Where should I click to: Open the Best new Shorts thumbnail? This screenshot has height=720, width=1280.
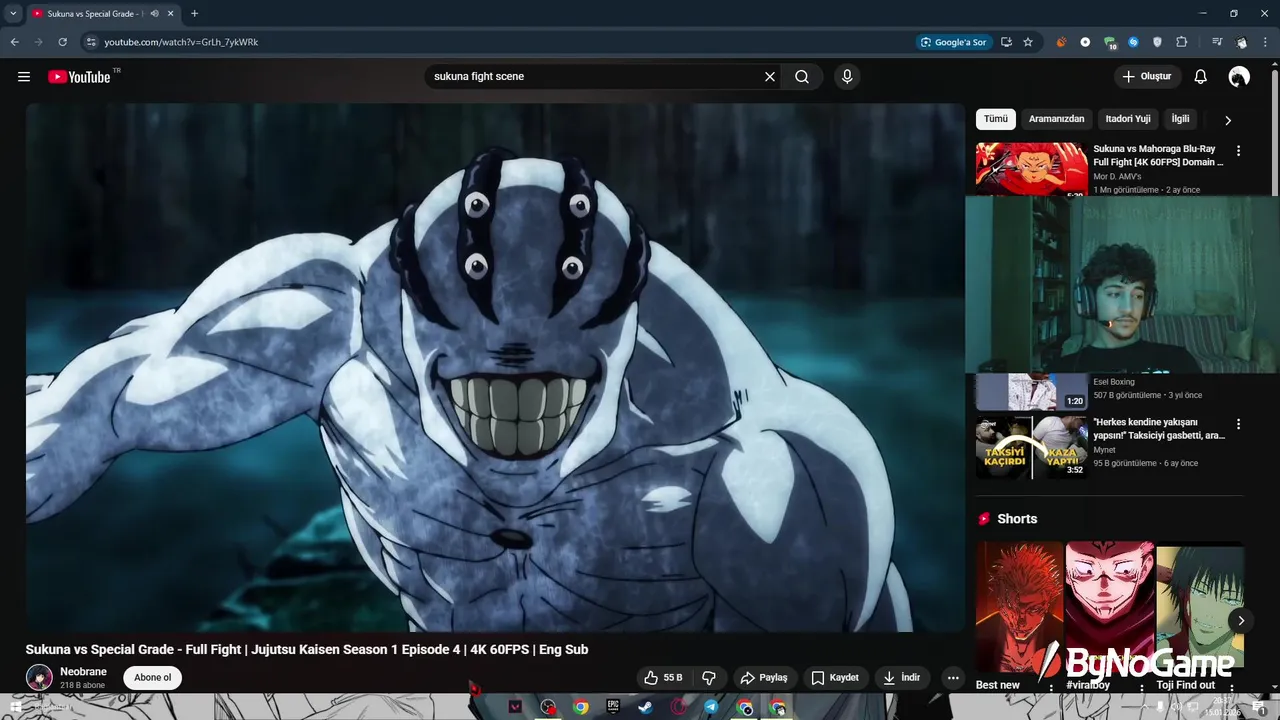1019,607
